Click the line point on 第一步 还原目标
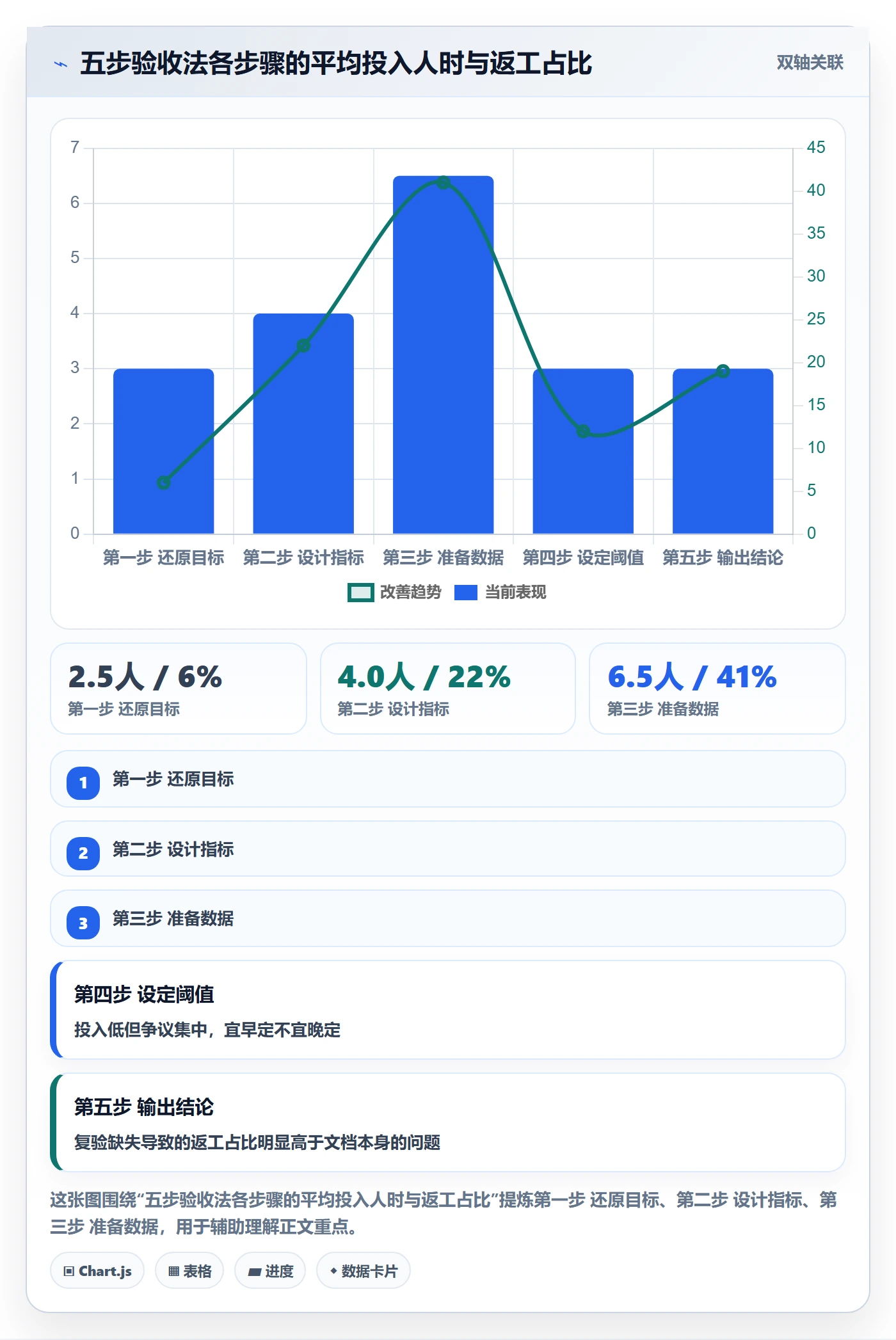 click(x=164, y=483)
